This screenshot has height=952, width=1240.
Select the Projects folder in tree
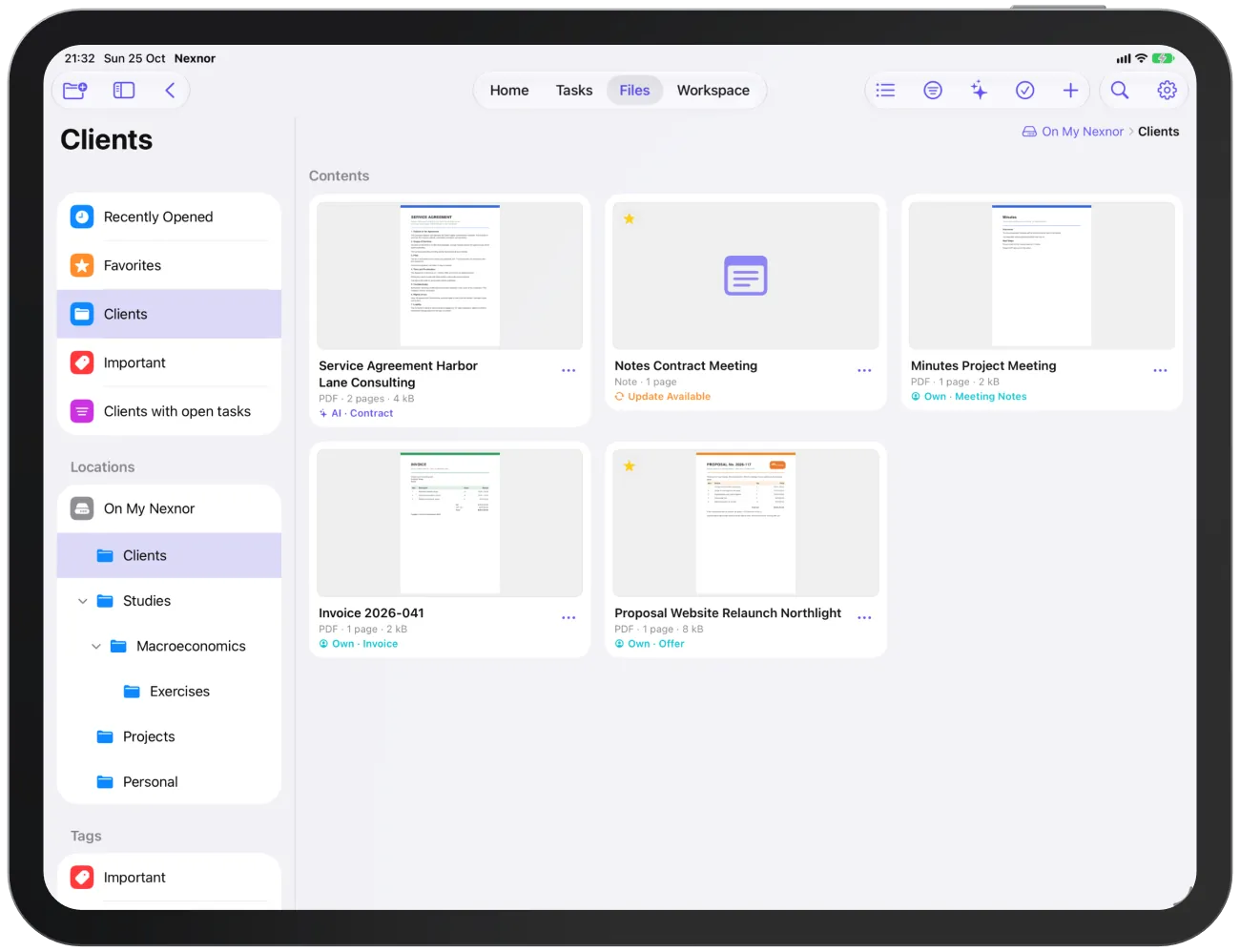tap(169, 737)
